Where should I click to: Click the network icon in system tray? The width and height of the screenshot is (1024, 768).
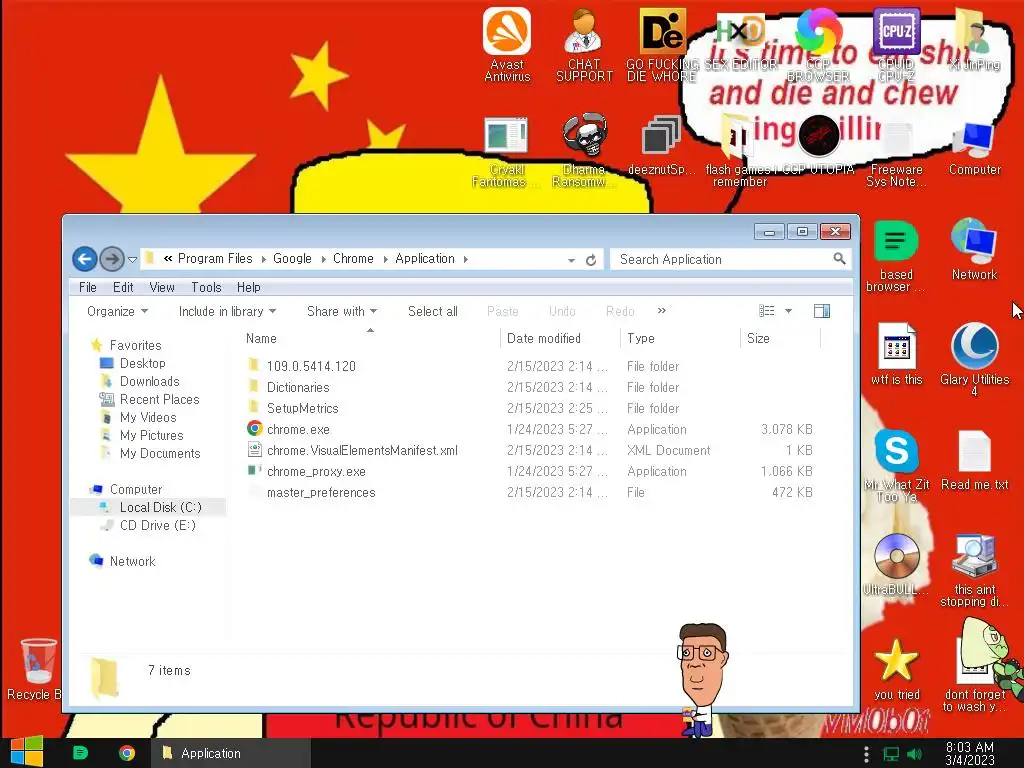coord(891,754)
